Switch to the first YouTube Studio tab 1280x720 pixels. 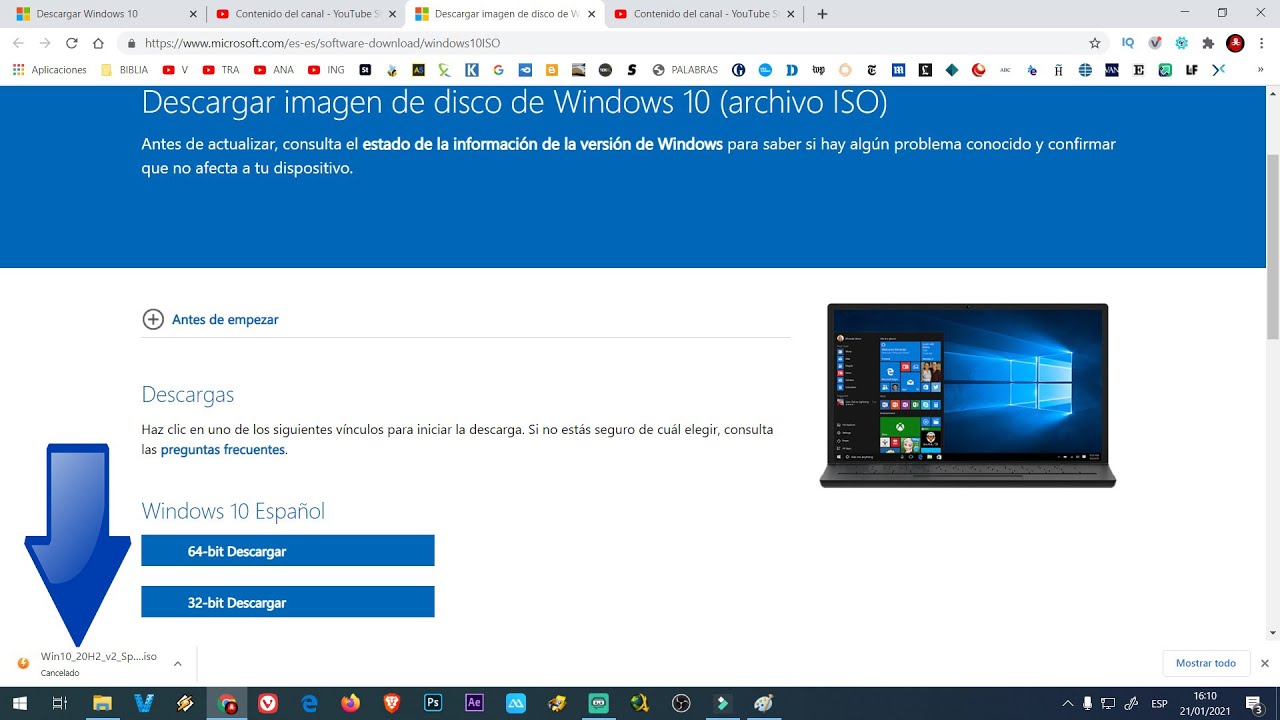coord(305,14)
